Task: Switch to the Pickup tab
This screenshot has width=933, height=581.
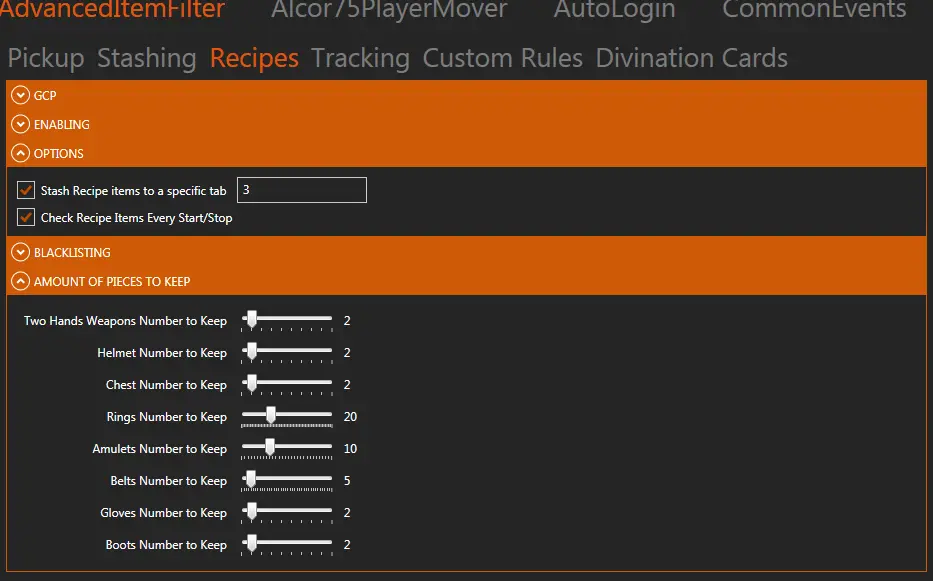Action: point(46,58)
